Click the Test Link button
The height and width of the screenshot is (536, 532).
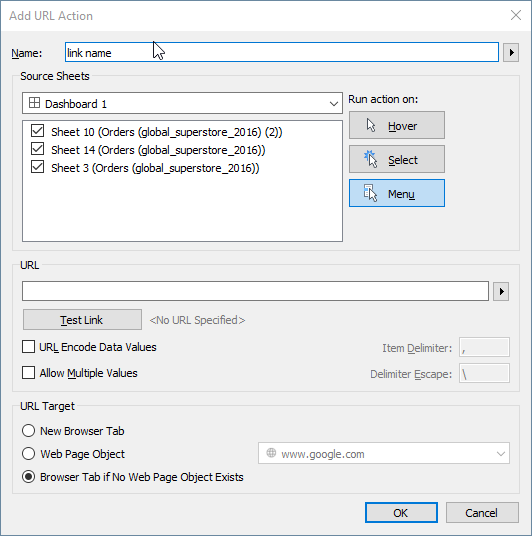click(82, 320)
